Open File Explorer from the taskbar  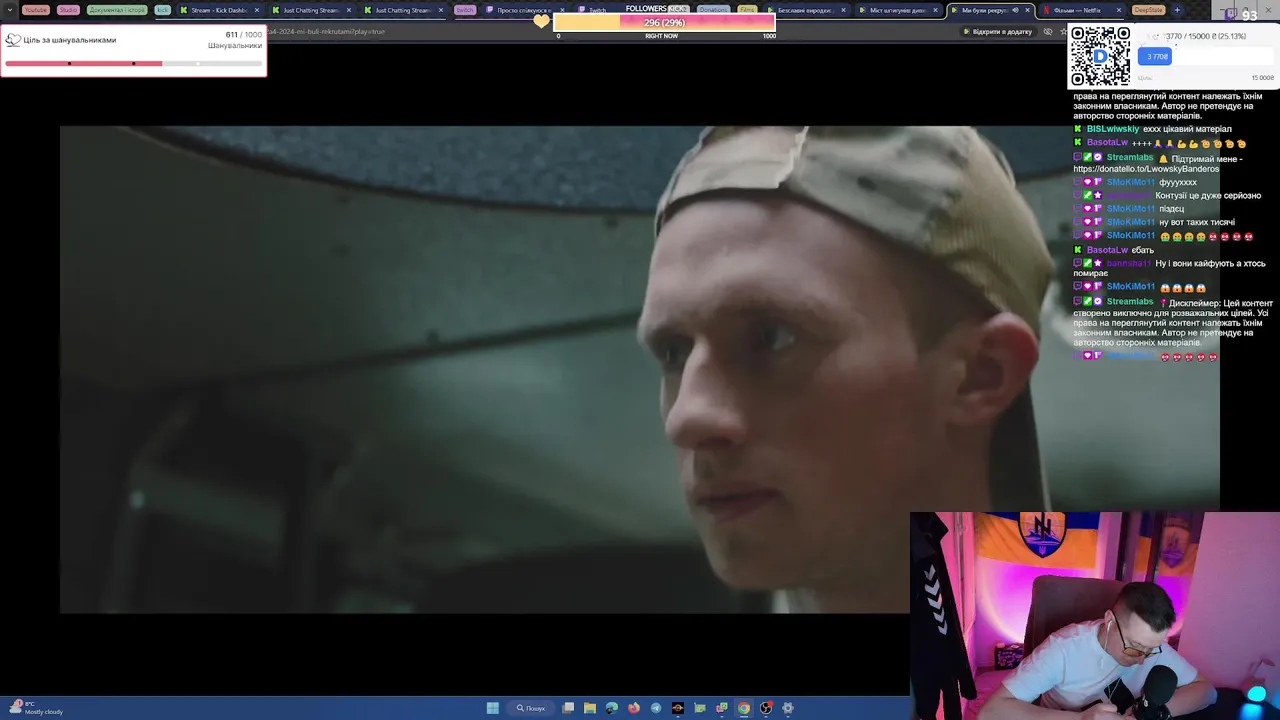click(590, 708)
